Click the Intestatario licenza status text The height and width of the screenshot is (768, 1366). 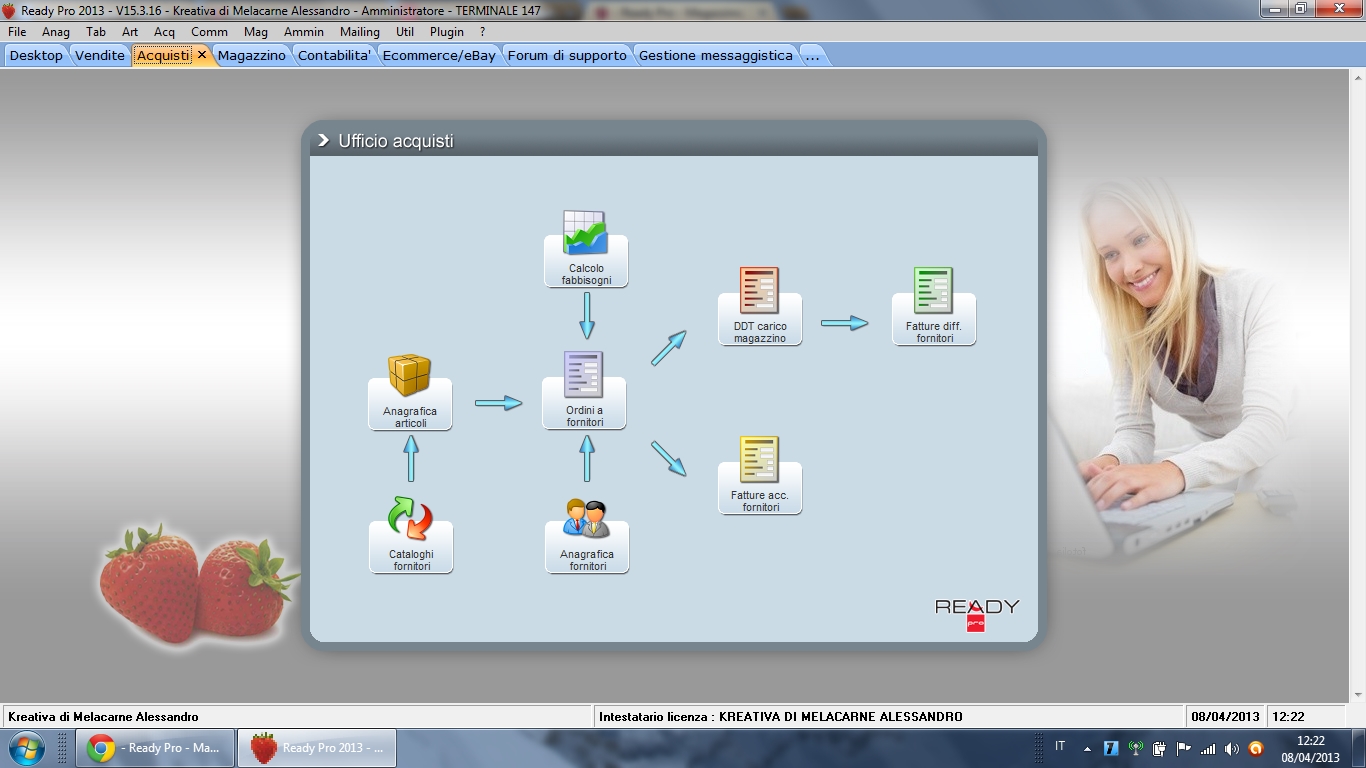pyautogui.click(x=781, y=717)
